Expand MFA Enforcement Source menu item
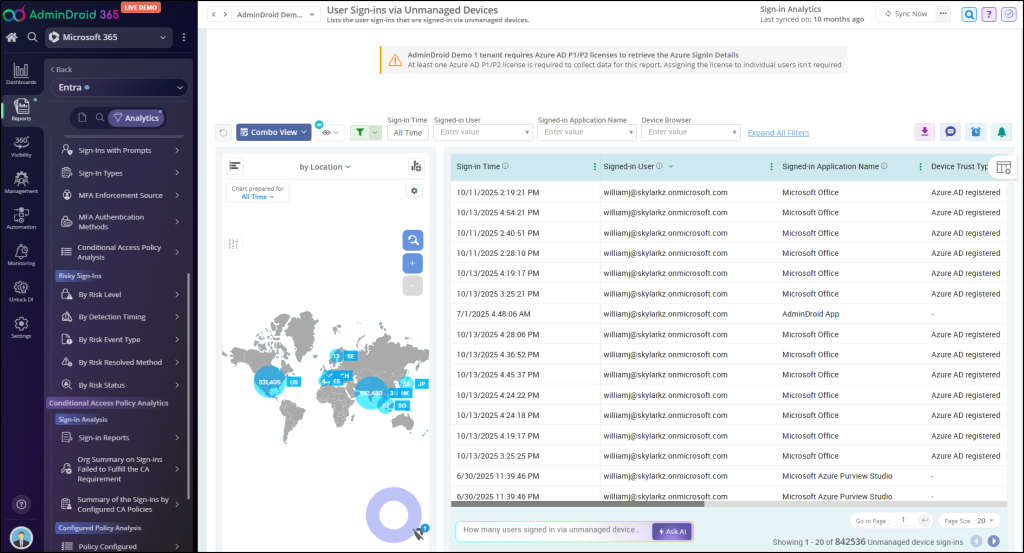This screenshot has width=1024, height=553. [x=120, y=195]
